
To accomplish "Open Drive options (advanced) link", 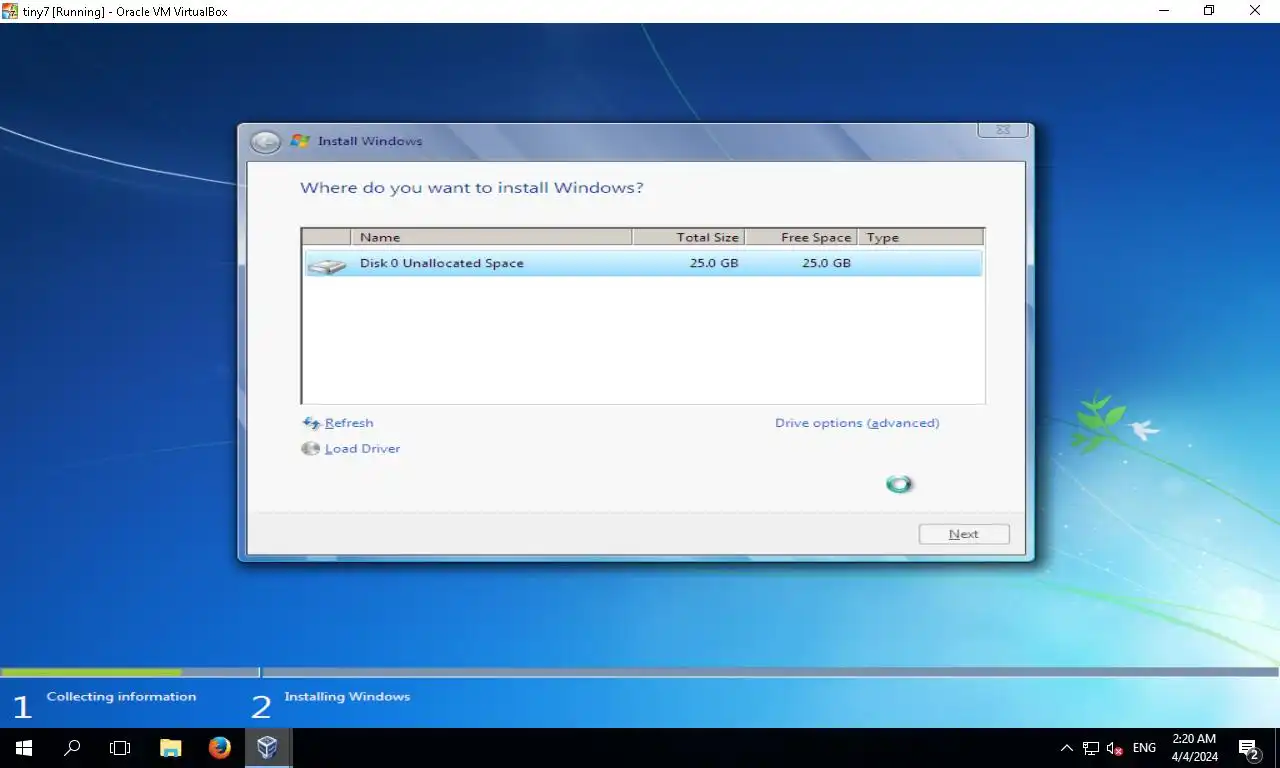I will [857, 423].
